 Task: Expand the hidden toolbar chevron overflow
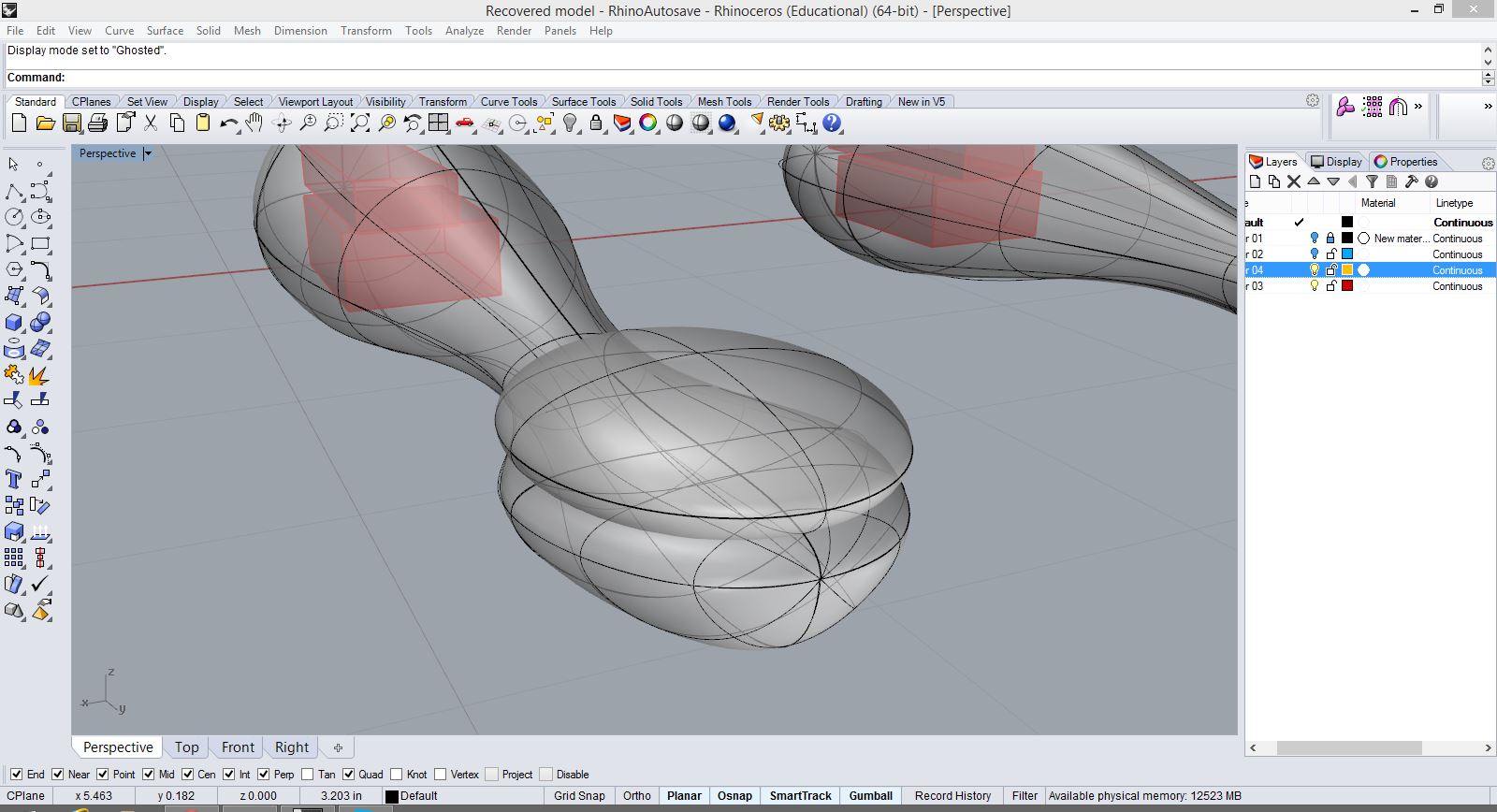1418,107
